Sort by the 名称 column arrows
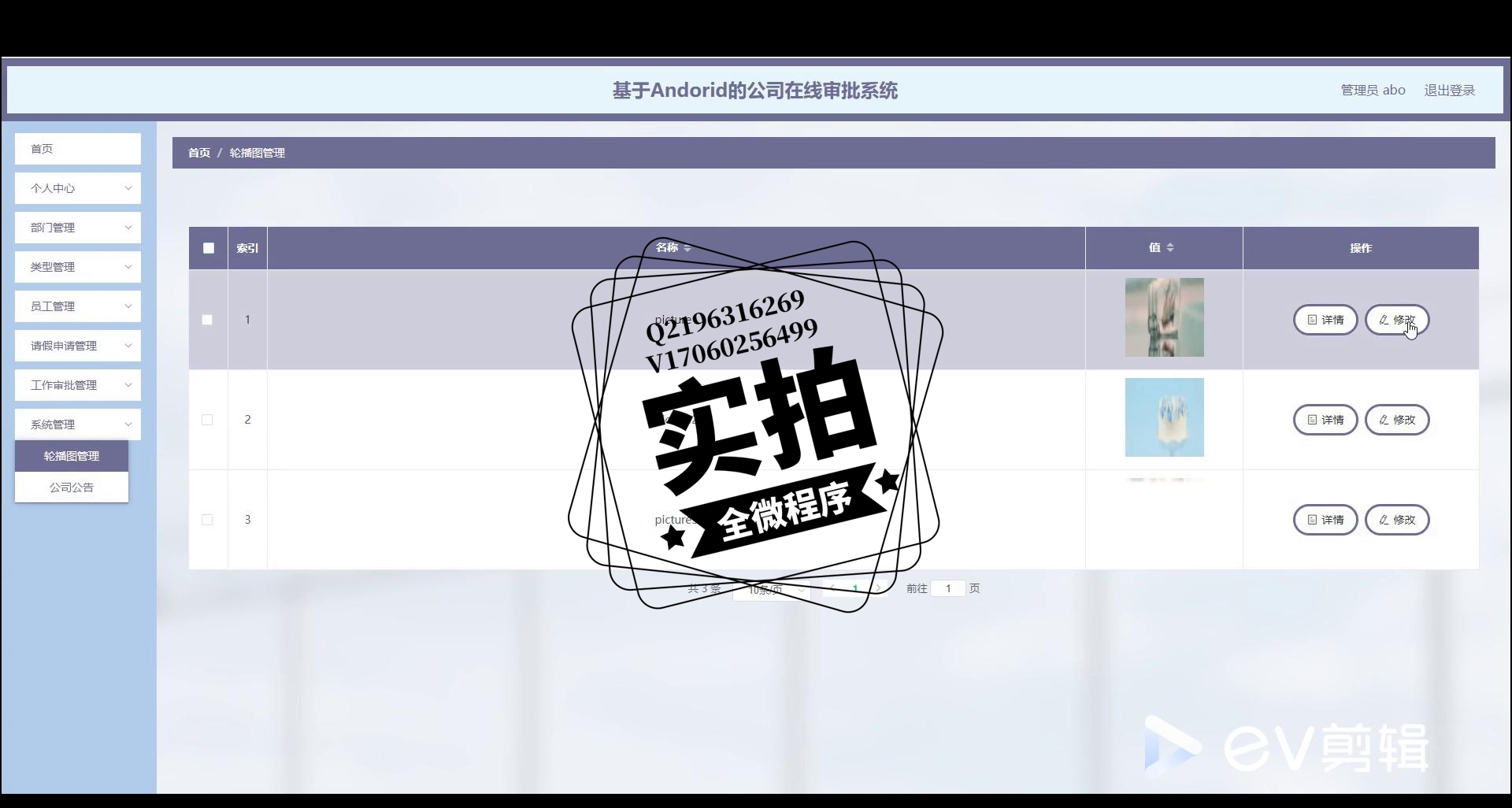The height and width of the screenshot is (808, 1512). pos(687,248)
